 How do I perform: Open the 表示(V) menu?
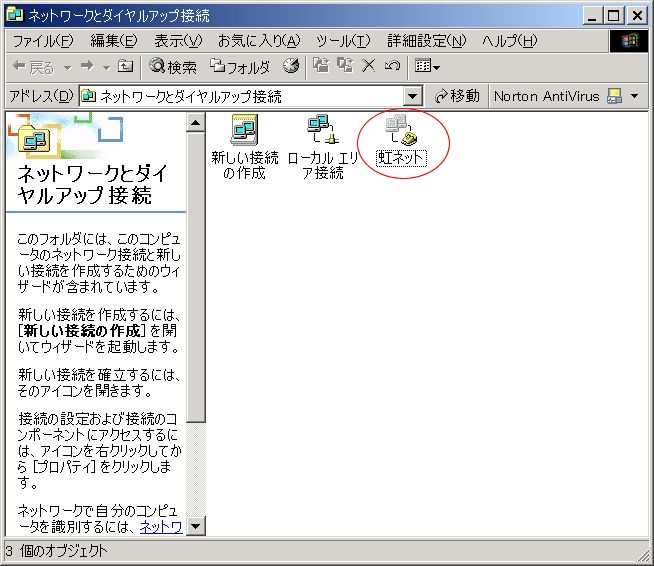[178, 41]
